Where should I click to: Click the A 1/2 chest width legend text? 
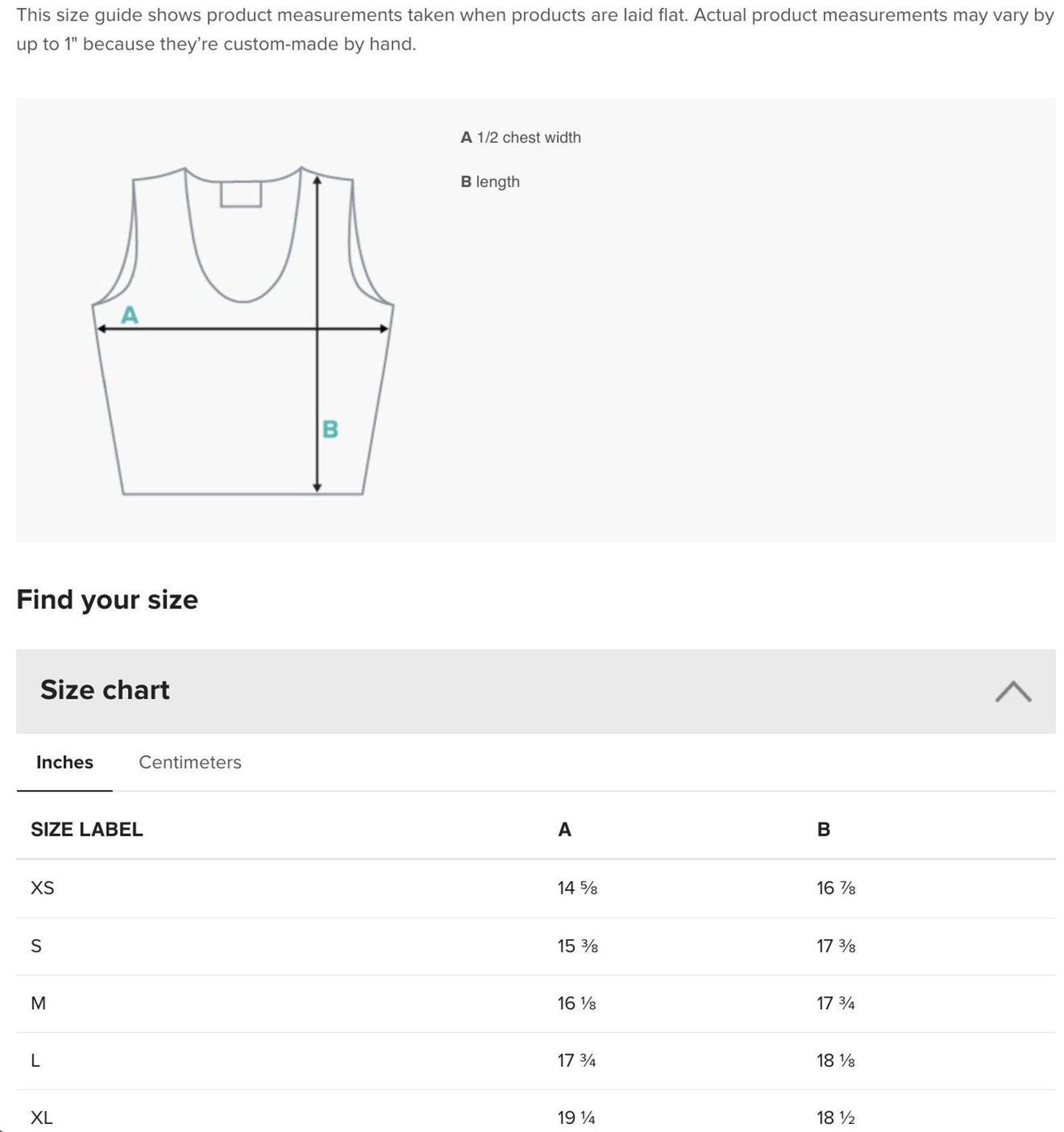click(521, 137)
